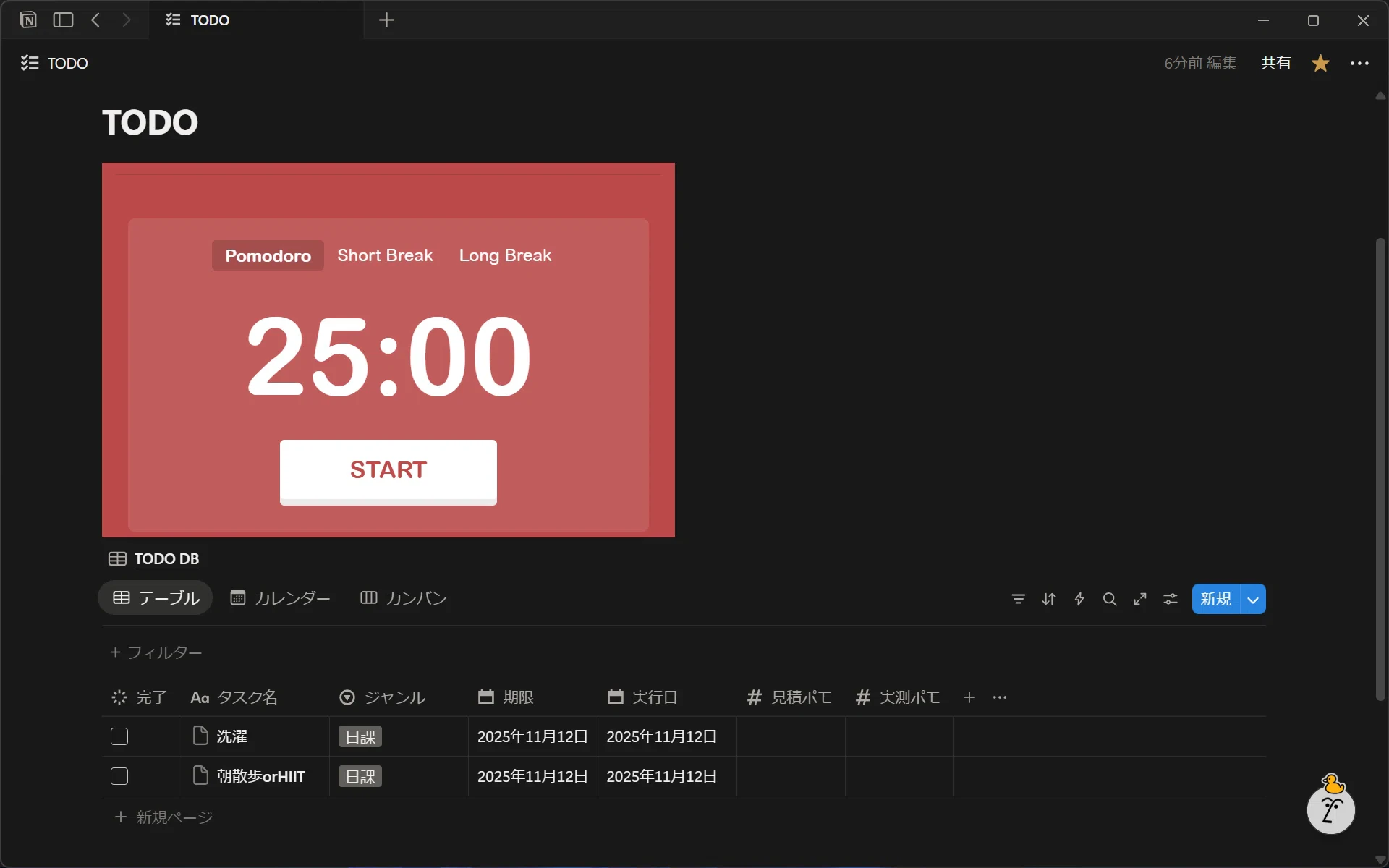Add a property with plus column icon
1389x868 pixels.
point(969,697)
